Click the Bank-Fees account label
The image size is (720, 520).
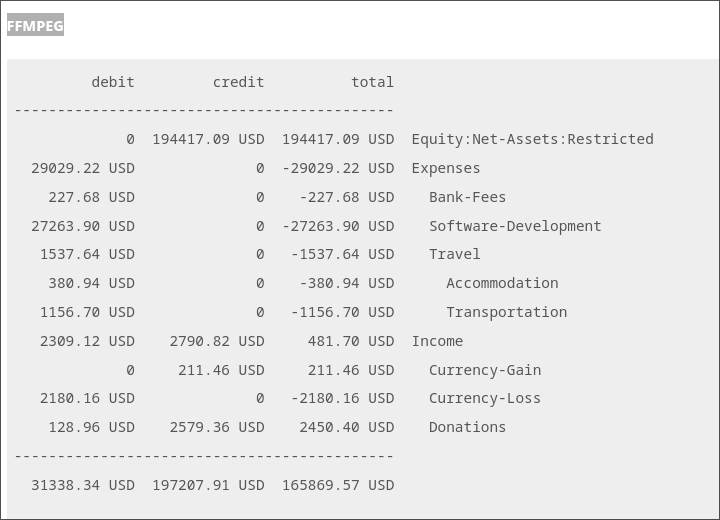467,197
